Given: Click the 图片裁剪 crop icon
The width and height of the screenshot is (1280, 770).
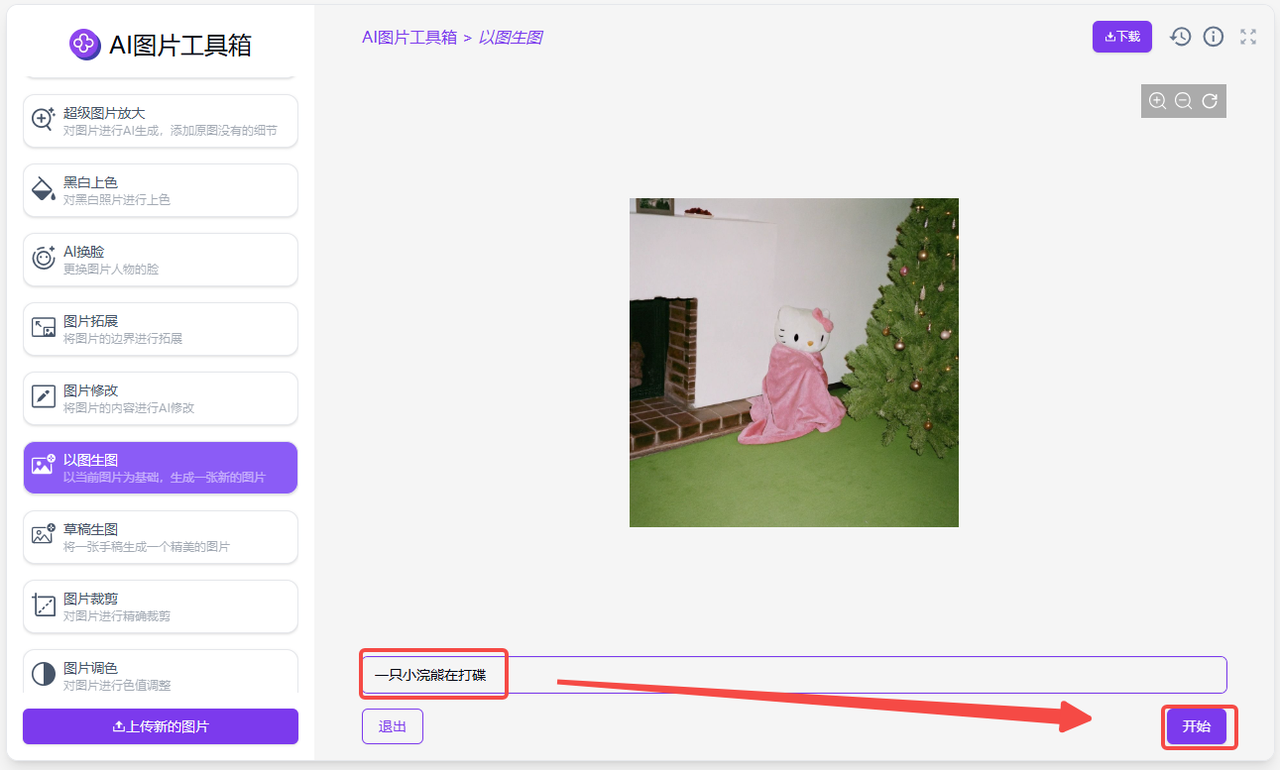Looking at the screenshot, I should tap(43, 606).
